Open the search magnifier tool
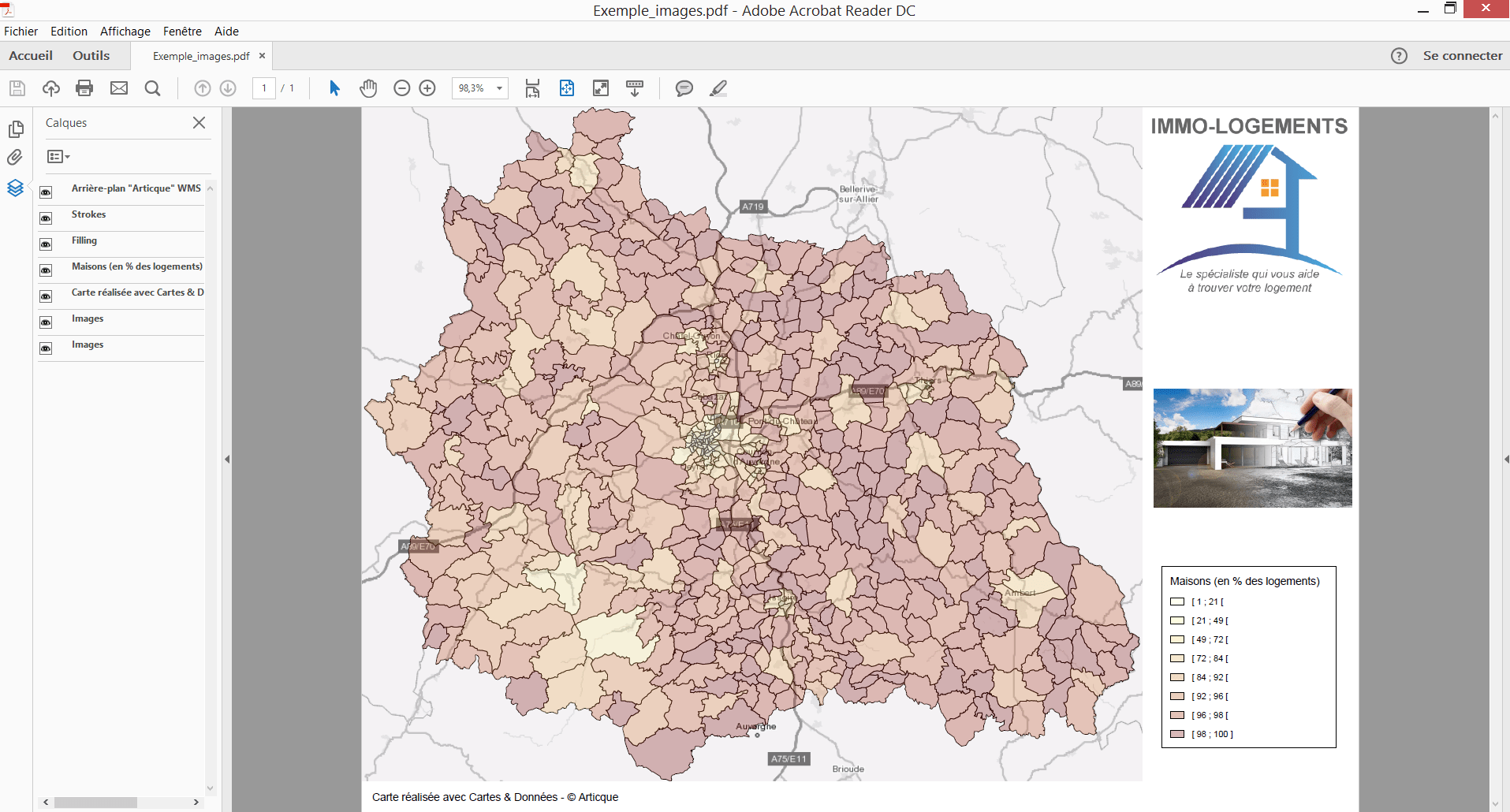The image size is (1510, 812). 153,88
